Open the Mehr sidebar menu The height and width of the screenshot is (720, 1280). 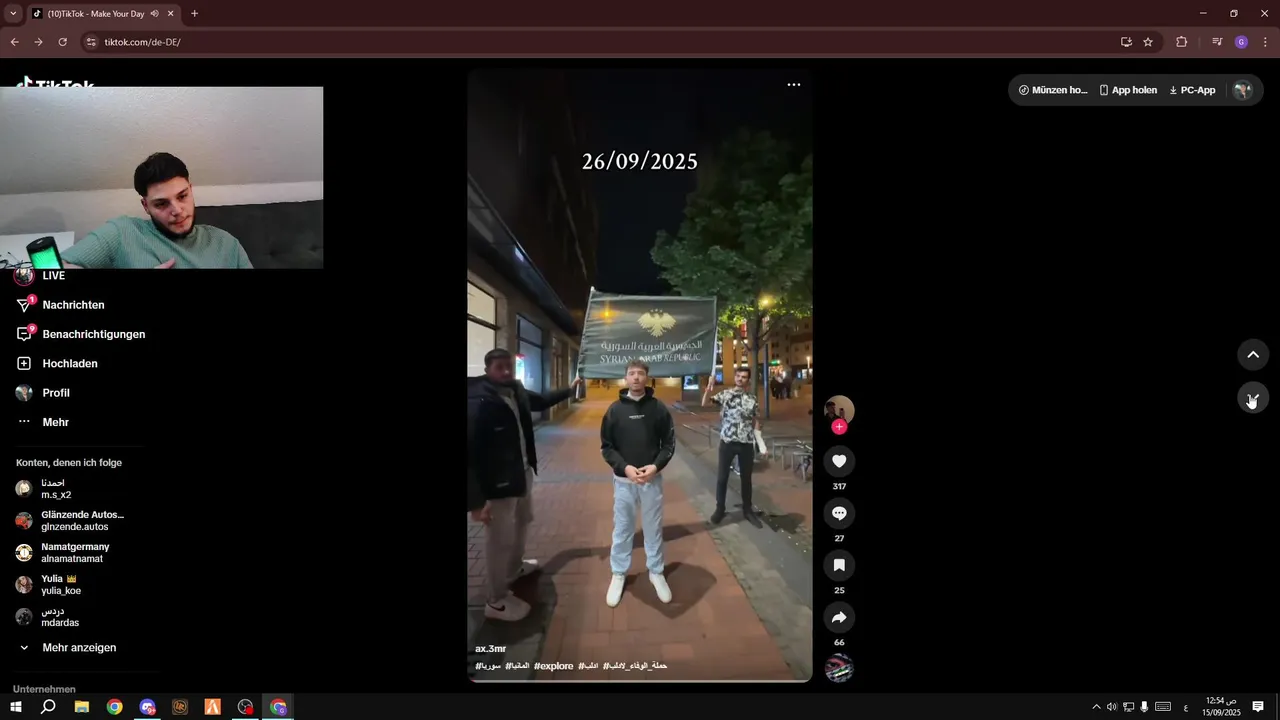tap(56, 422)
